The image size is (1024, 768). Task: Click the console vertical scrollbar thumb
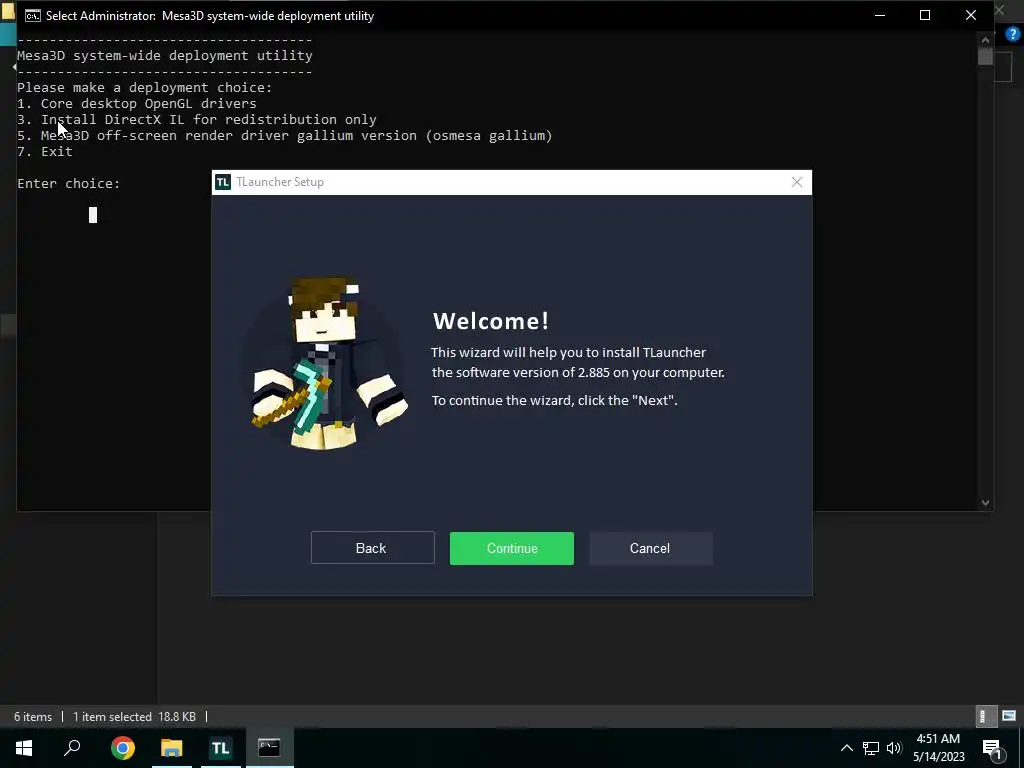point(985,56)
